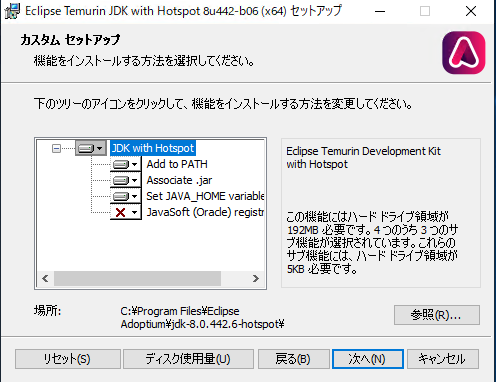
Task: Click the 192MB disk space requirement text
Action: coord(303,230)
